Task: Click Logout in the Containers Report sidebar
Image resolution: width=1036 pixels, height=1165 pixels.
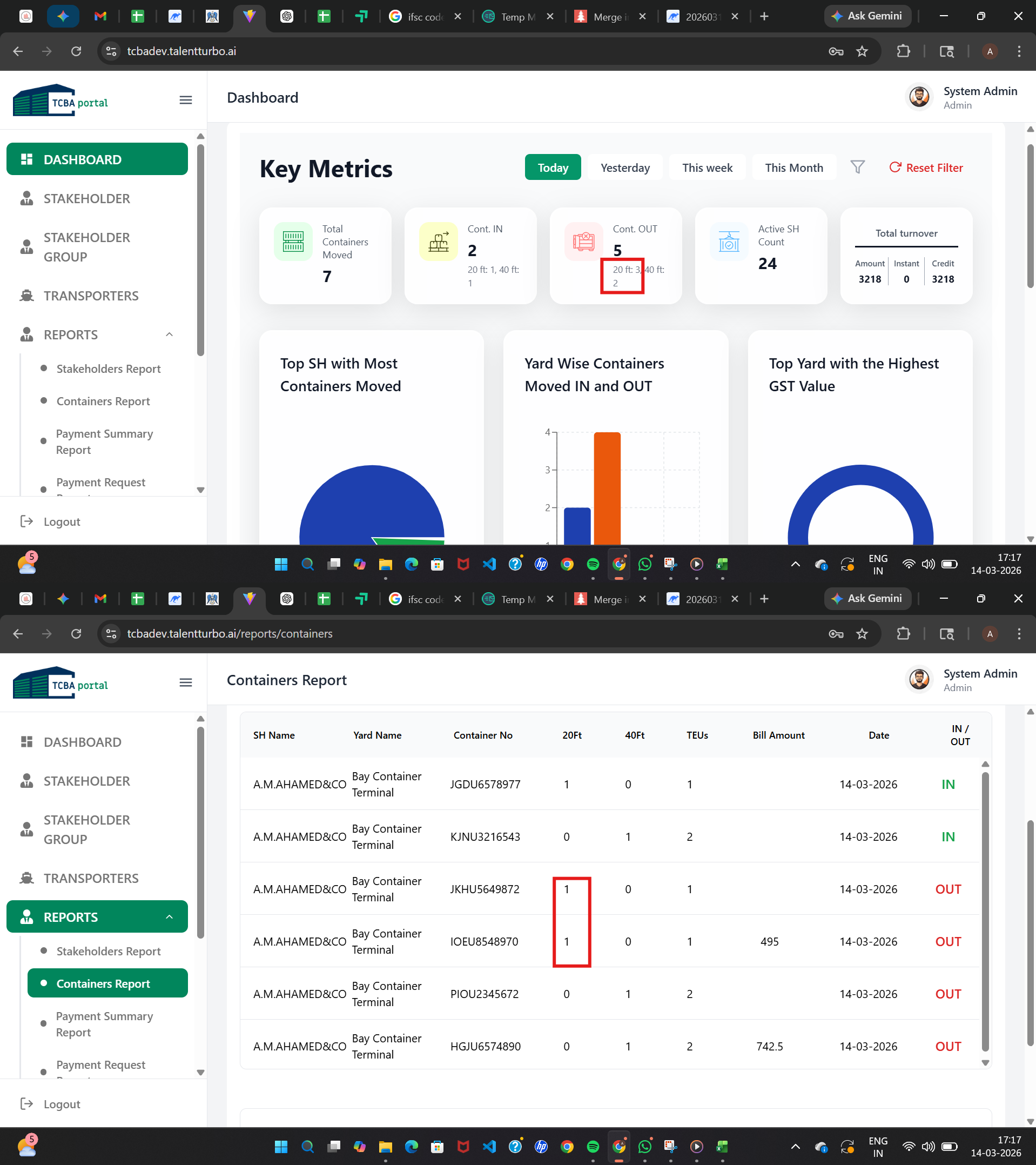Action: (x=51, y=1104)
